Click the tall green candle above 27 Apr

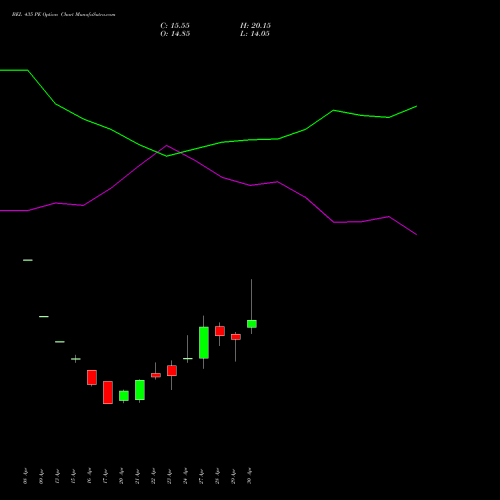(204, 342)
